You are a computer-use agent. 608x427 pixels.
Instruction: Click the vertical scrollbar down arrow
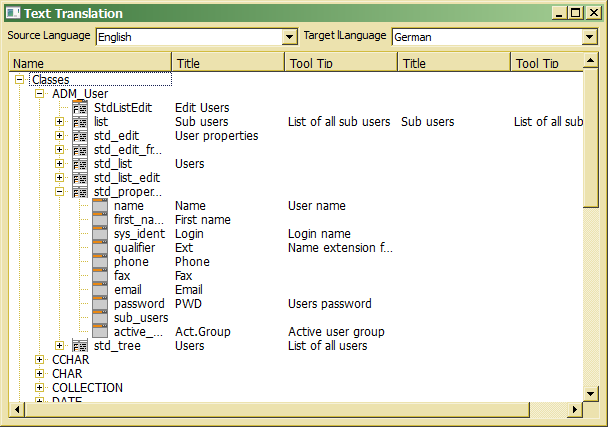point(590,394)
